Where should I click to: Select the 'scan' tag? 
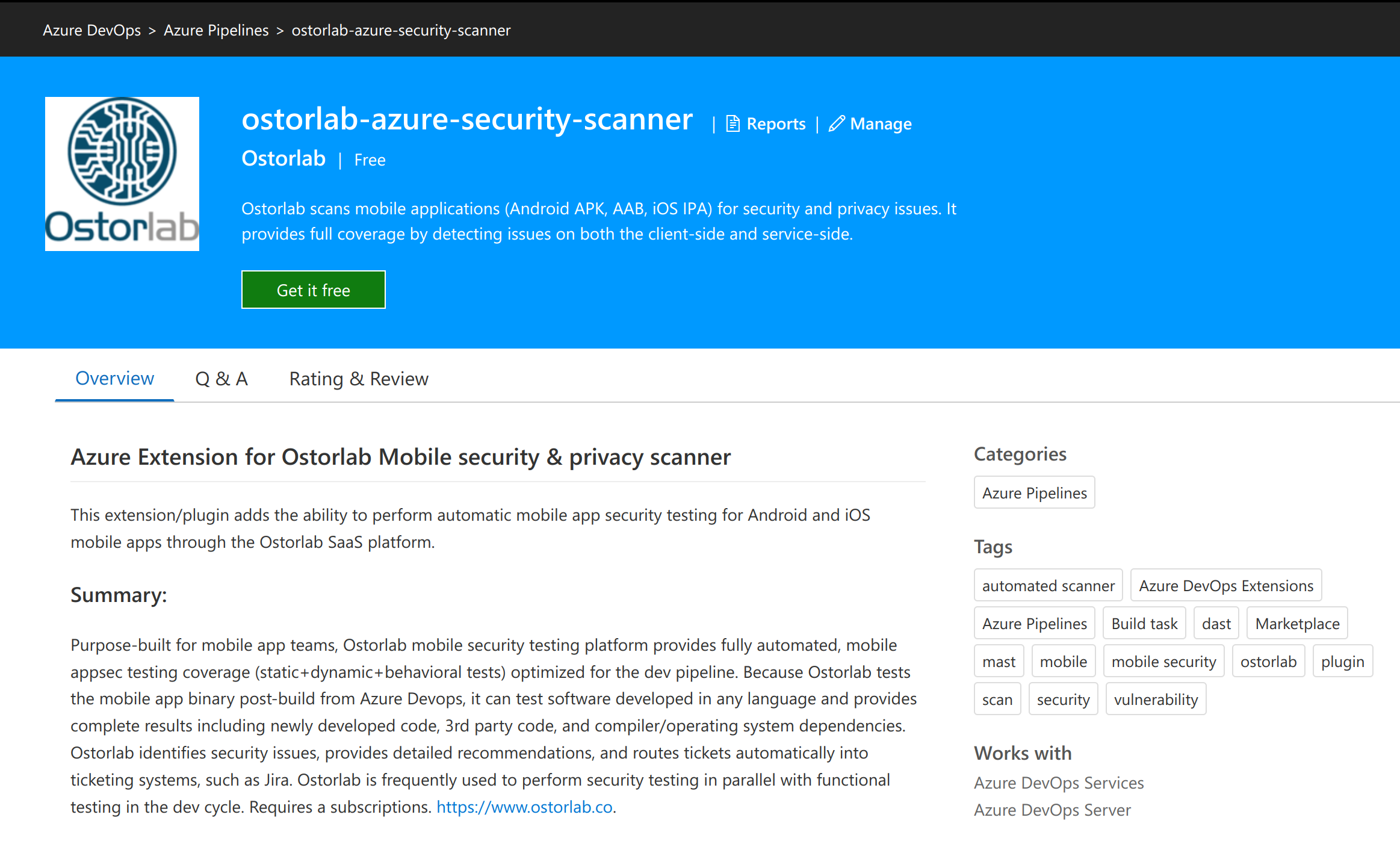(x=997, y=698)
